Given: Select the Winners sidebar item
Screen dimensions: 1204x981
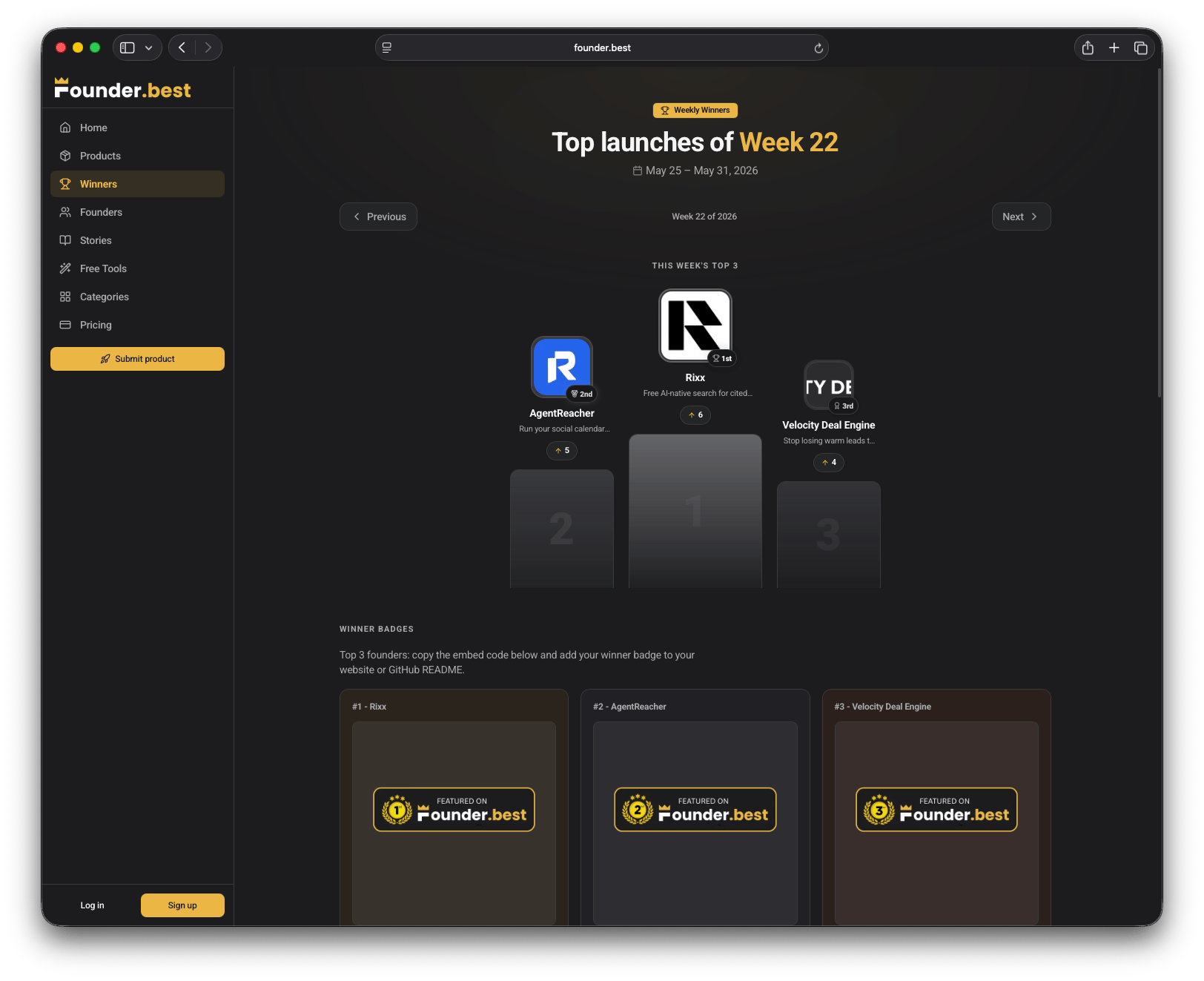Looking at the screenshot, I should [137, 184].
